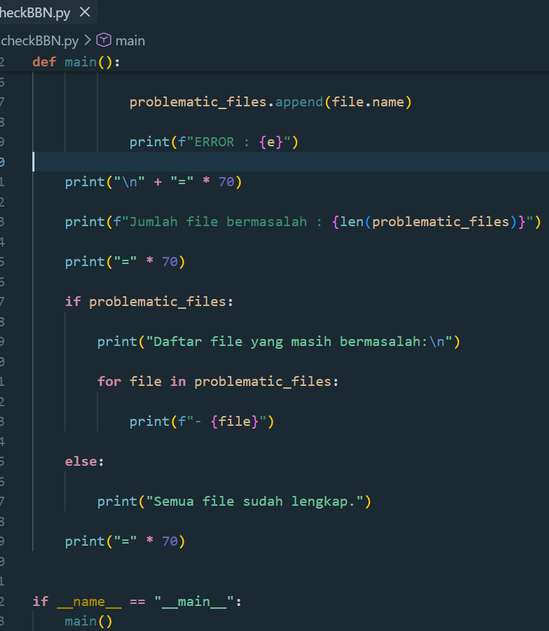The width and height of the screenshot is (549, 631).
Task: Click the print '- {file}' f-string line
Action: [202, 421]
